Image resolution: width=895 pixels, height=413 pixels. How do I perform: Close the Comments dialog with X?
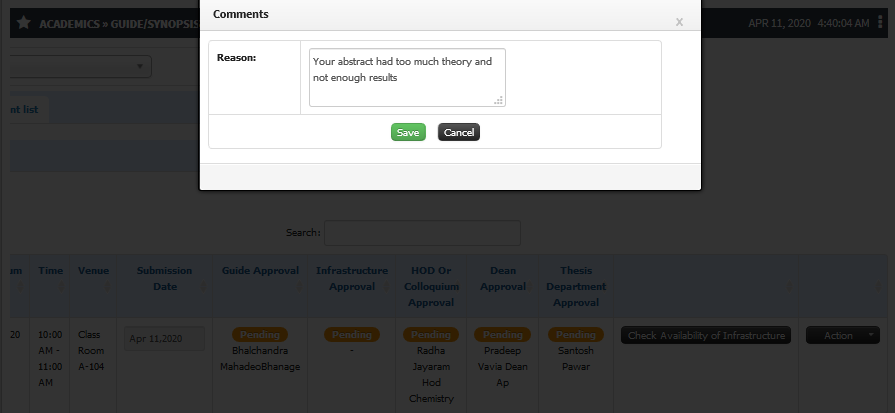click(679, 22)
